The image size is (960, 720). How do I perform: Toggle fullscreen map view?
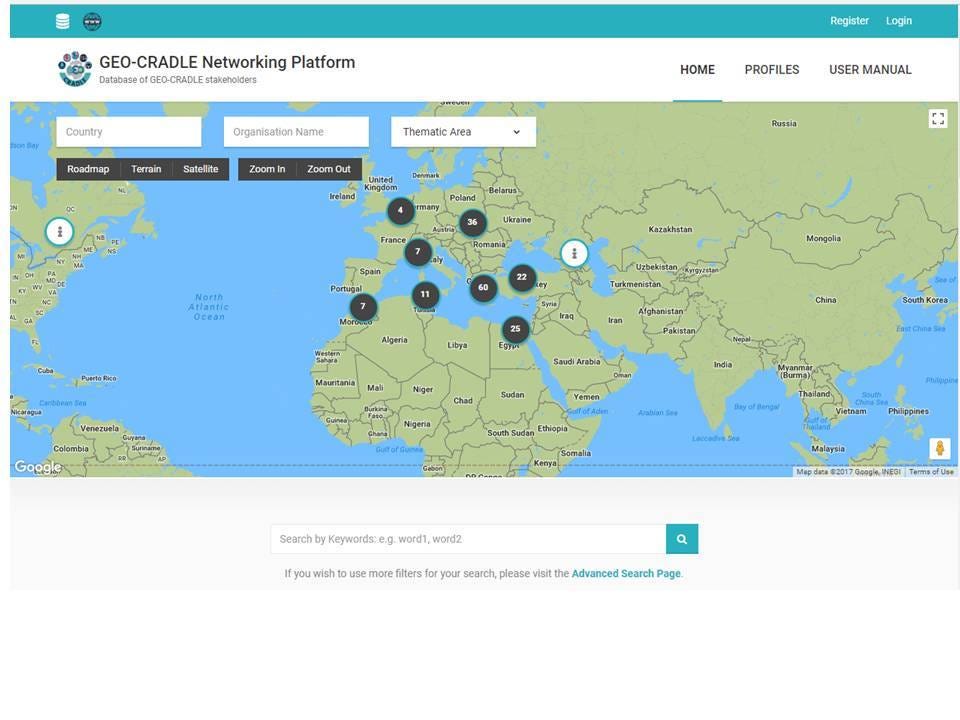pos(937,118)
